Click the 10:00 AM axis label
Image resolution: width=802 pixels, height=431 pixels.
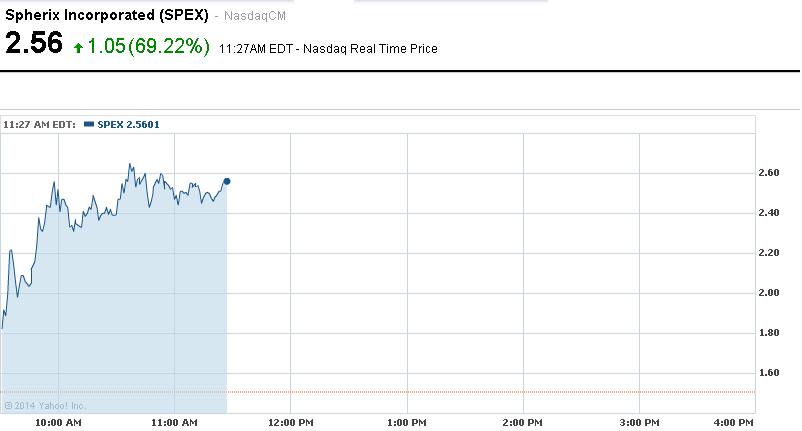[x=57, y=423]
